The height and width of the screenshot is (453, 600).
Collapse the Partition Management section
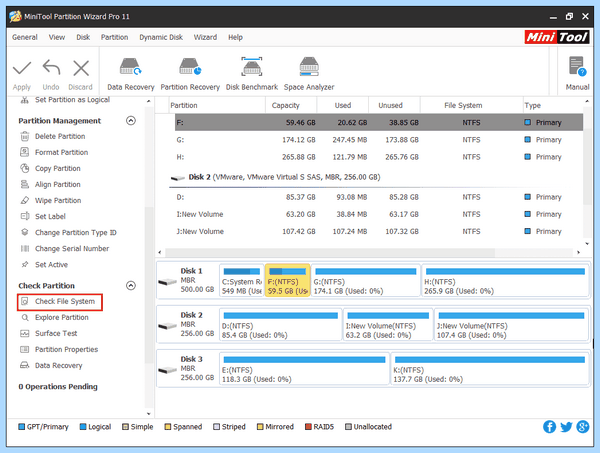(131, 121)
